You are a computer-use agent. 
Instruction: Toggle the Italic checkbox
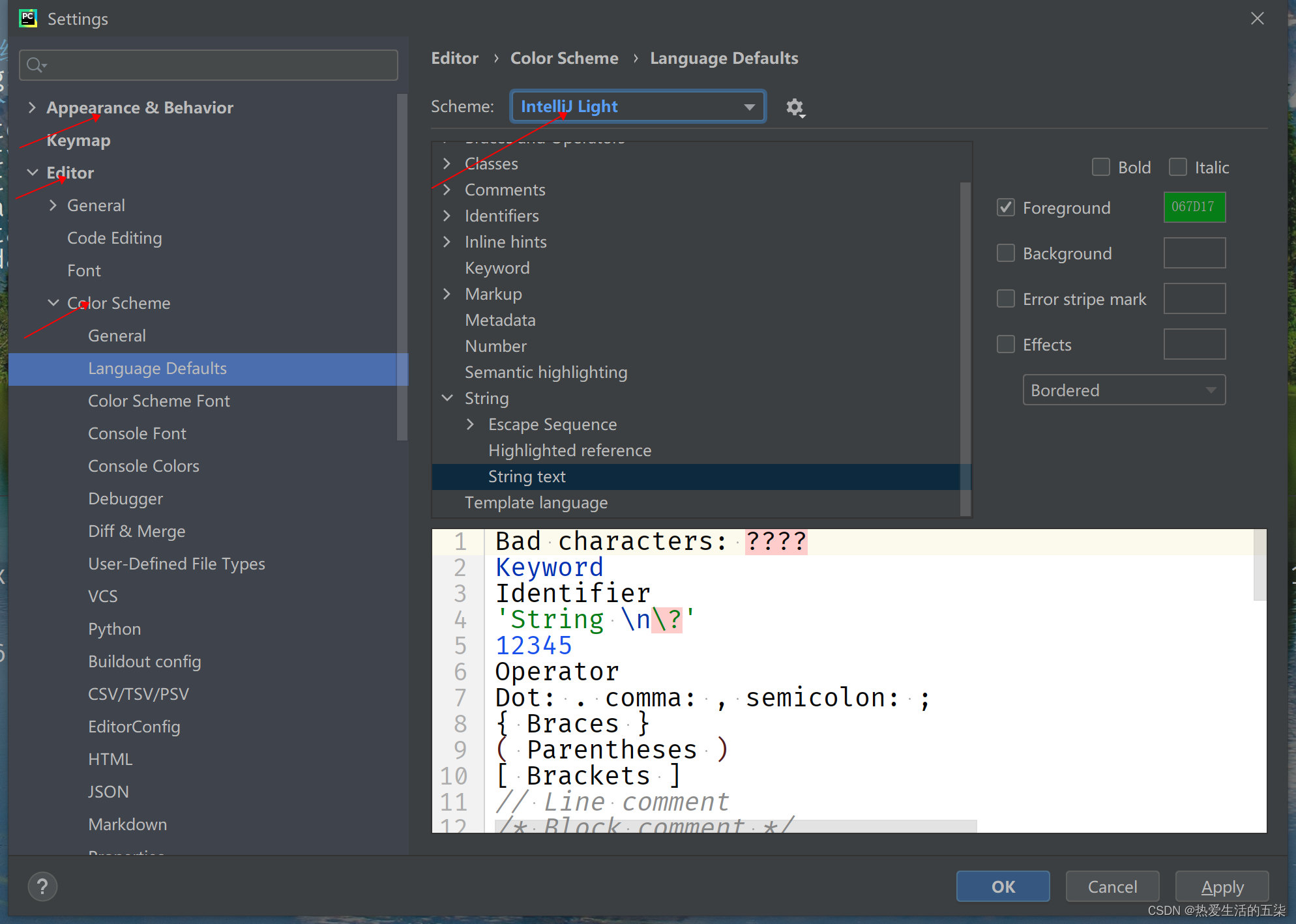(x=1178, y=167)
